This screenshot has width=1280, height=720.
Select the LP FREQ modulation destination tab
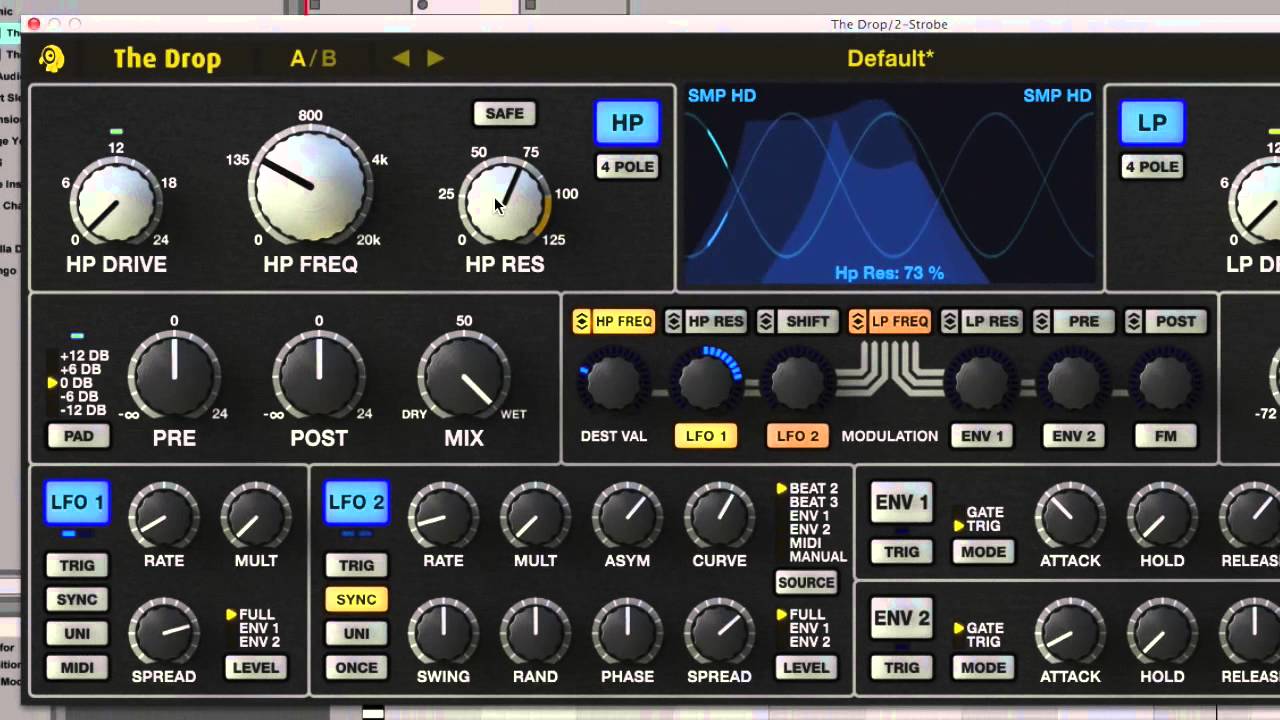point(900,321)
